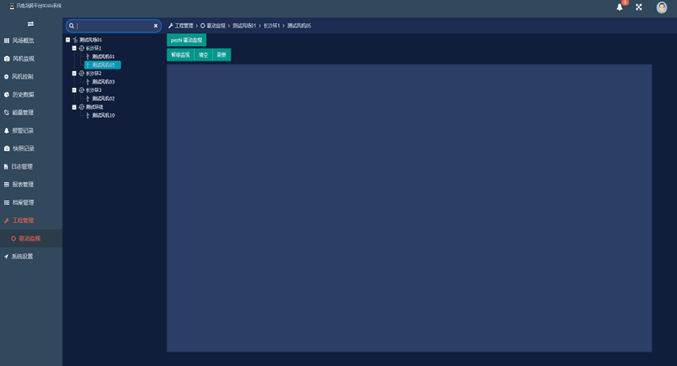The width and height of the screenshot is (677, 366).
Task: Click the magnifier icon in search box
Action: click(x=72, y=26)
